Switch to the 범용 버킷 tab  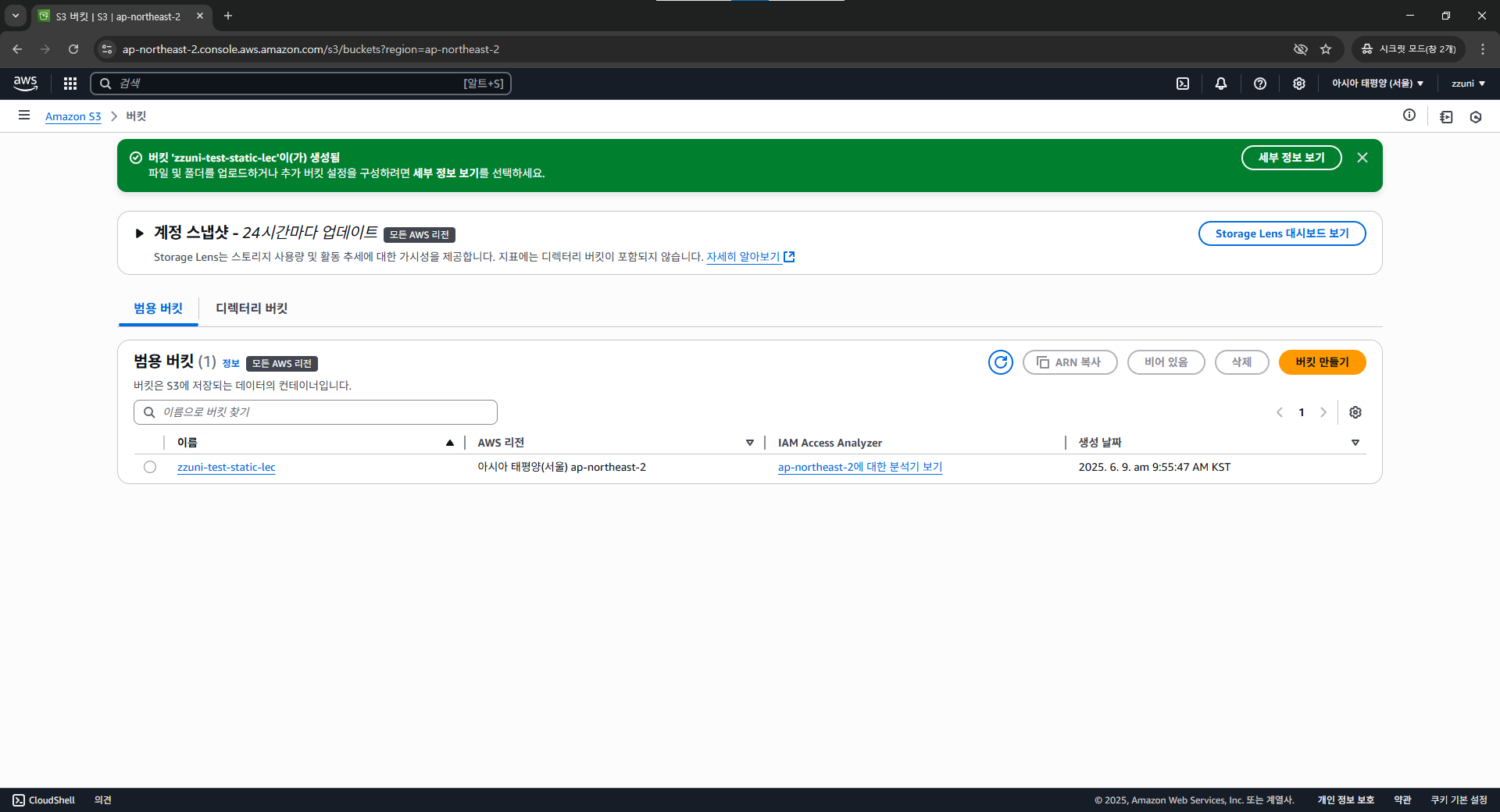[158, 308]
